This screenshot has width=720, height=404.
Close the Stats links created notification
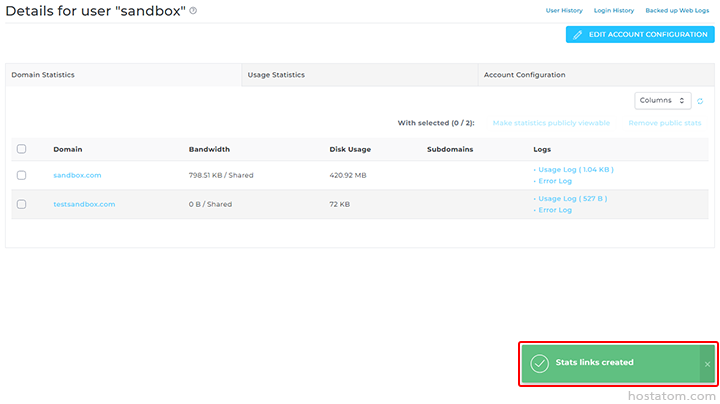click(707, 364)
